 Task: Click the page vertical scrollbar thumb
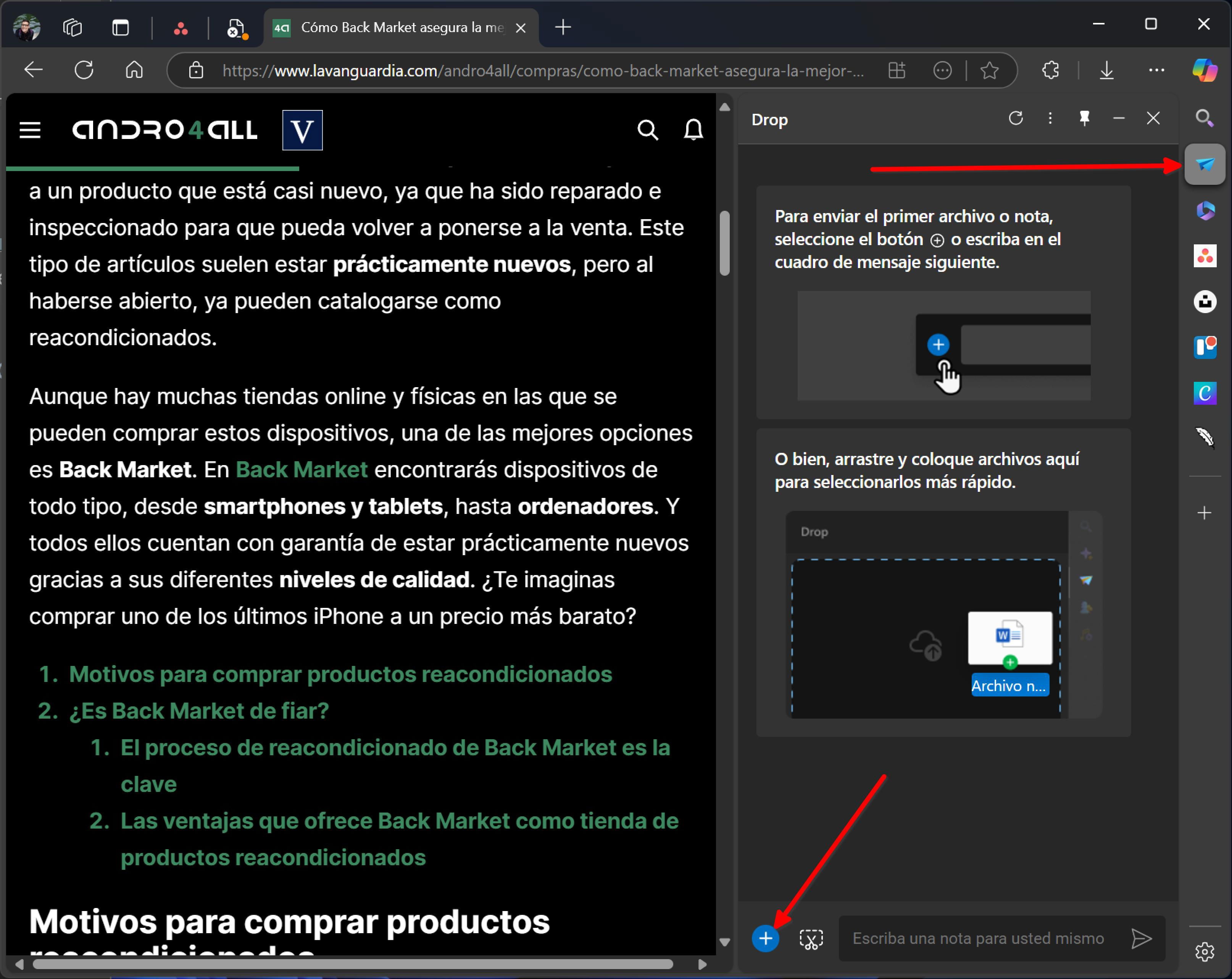724,244
